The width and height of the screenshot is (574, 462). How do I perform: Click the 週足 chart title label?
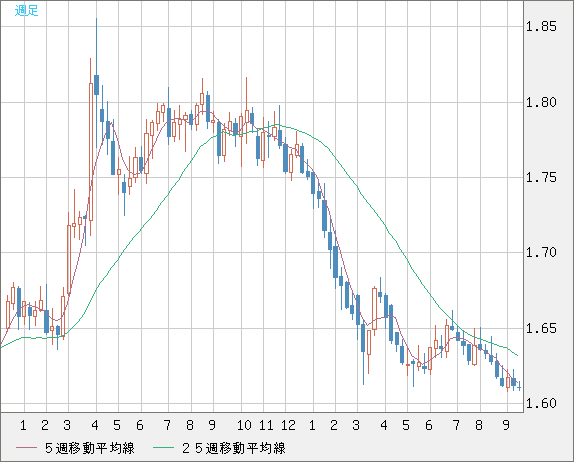click(26, 10)
